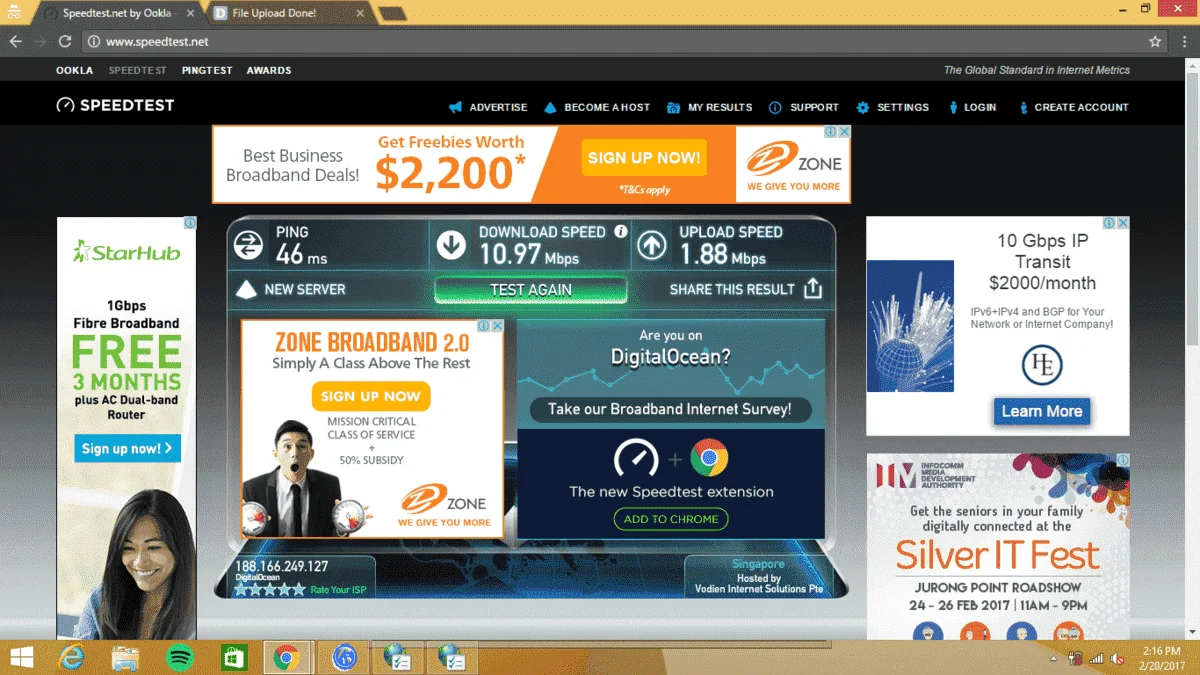Switch to the Speedtest.net by Ookla tab
This screenshot has width=1200, height=675.
click(x=118, y=13)
